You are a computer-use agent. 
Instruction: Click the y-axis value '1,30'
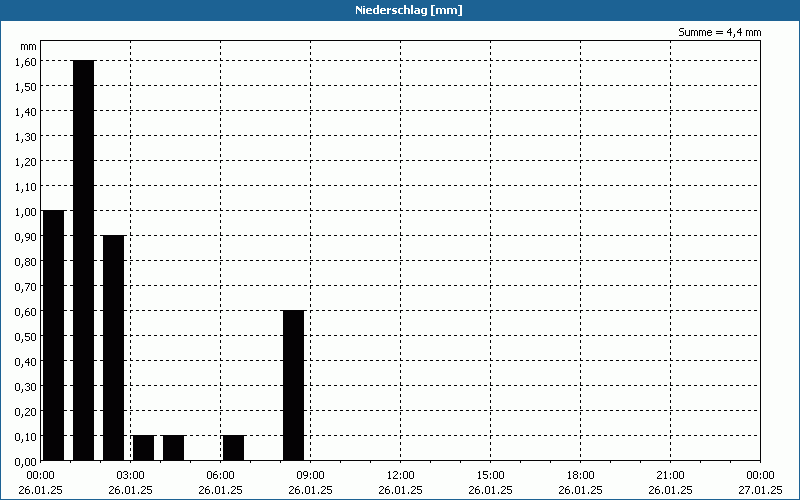coord(26,136)
